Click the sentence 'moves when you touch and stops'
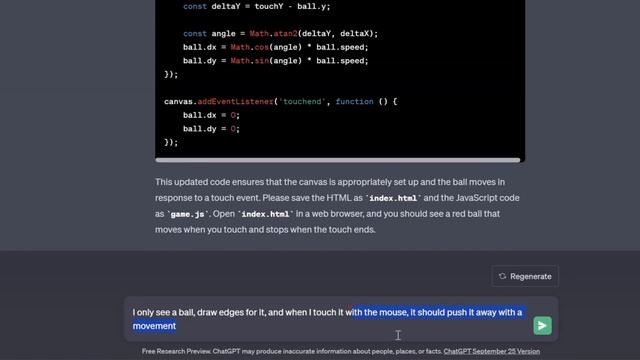 tap(222, 230)
